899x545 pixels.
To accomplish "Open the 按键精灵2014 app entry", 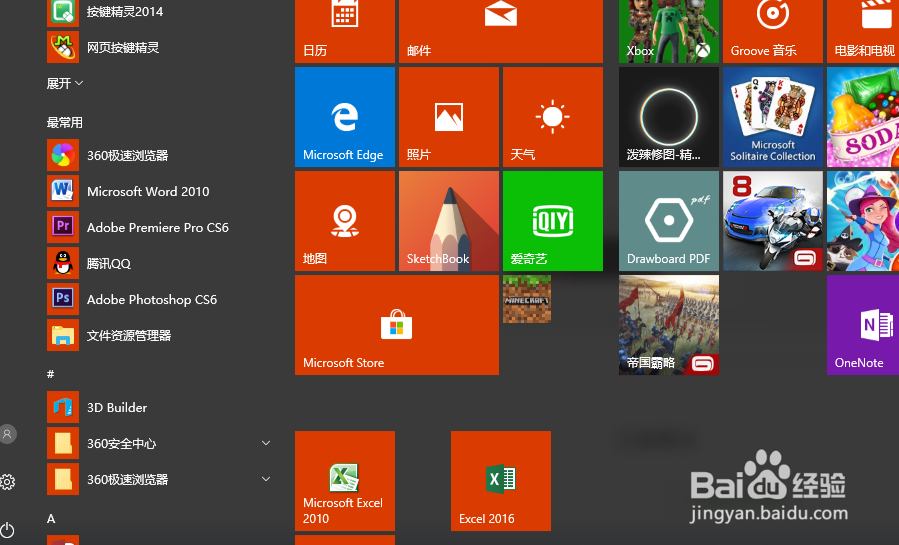I will pyautogui.click(x=161, y=11).
